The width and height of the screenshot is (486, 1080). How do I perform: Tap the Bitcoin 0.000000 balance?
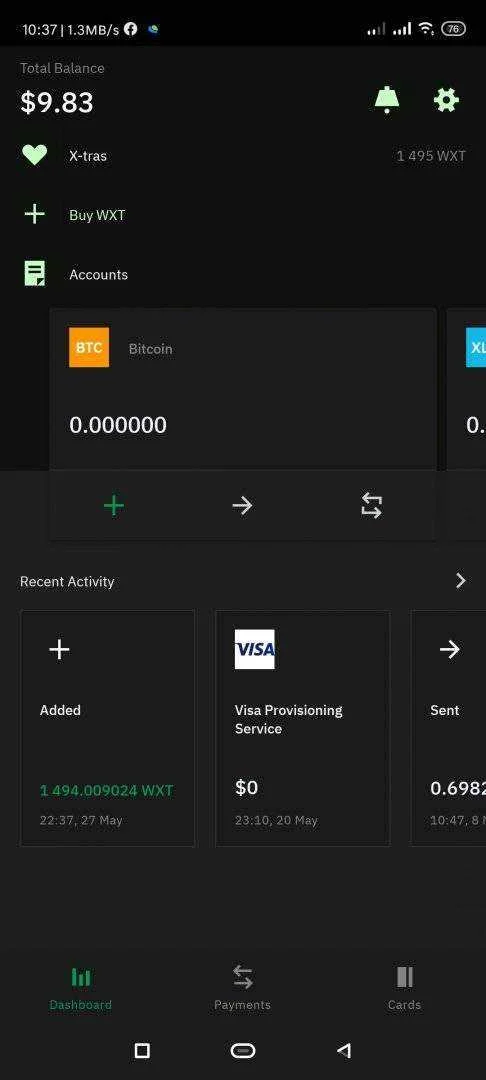pyautogui.click(x=118, y=425)
